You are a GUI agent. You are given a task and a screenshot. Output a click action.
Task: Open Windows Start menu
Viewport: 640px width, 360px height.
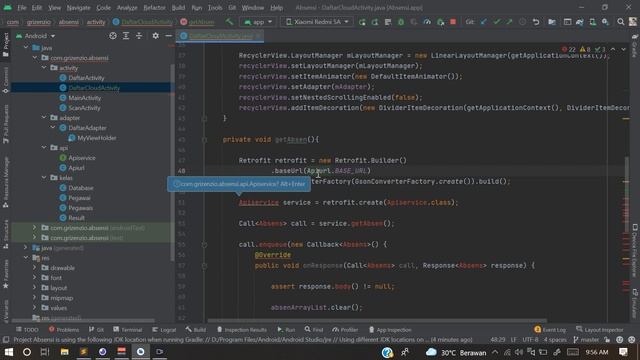point(9,352)
